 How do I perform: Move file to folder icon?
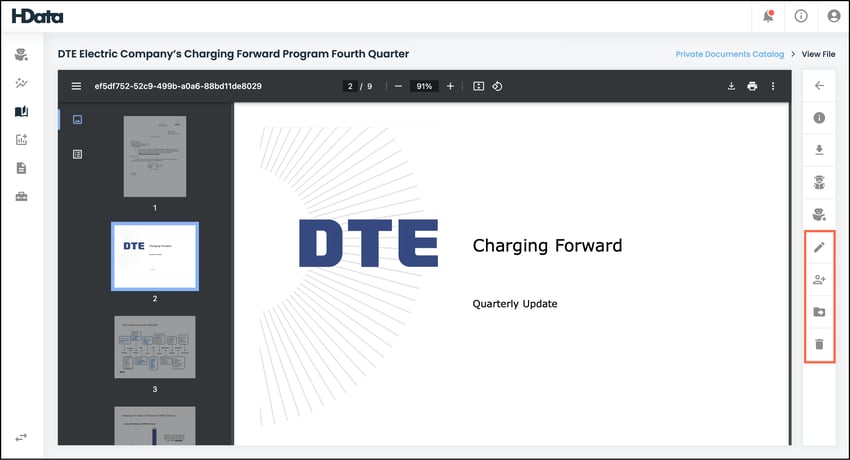click(x=819, y=312)
